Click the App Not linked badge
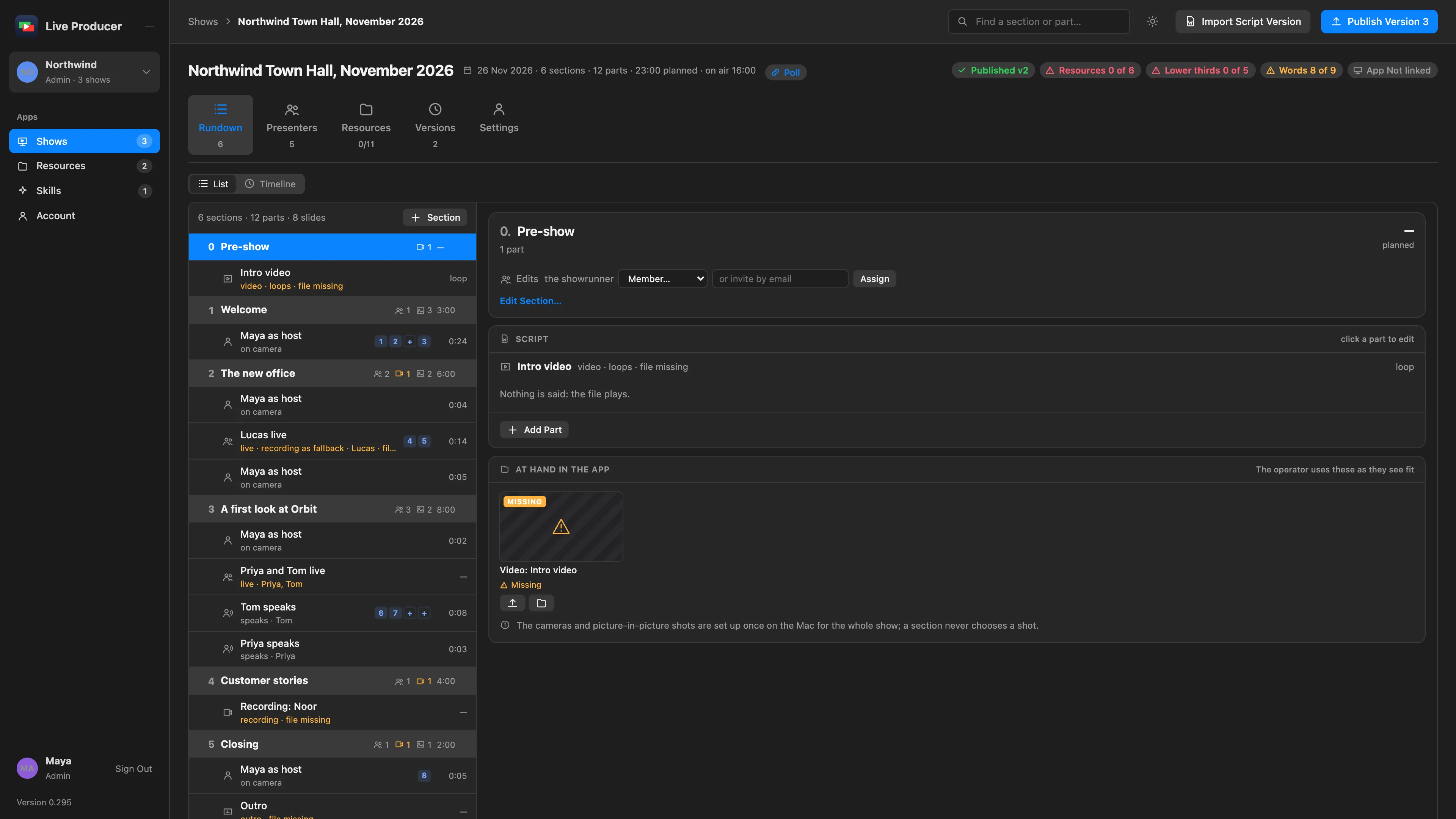 click(x=1393, y=70)
